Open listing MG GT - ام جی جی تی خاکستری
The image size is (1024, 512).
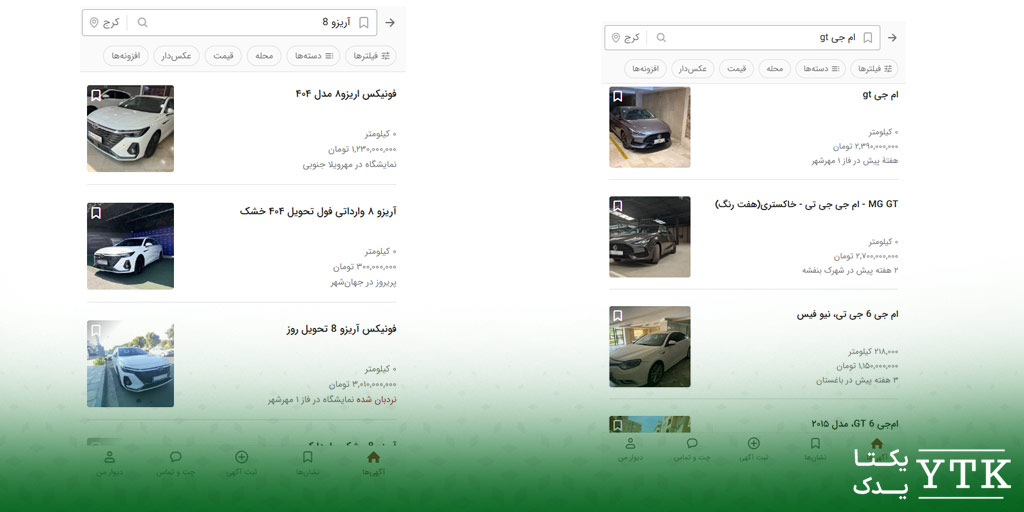pyautogui.click(x=807, y=204)
